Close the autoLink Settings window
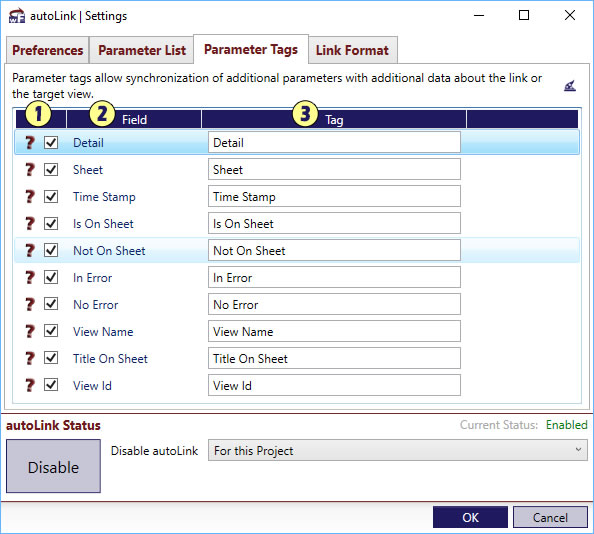This screenshot has height=534, width=594. (x=570, y=15)
